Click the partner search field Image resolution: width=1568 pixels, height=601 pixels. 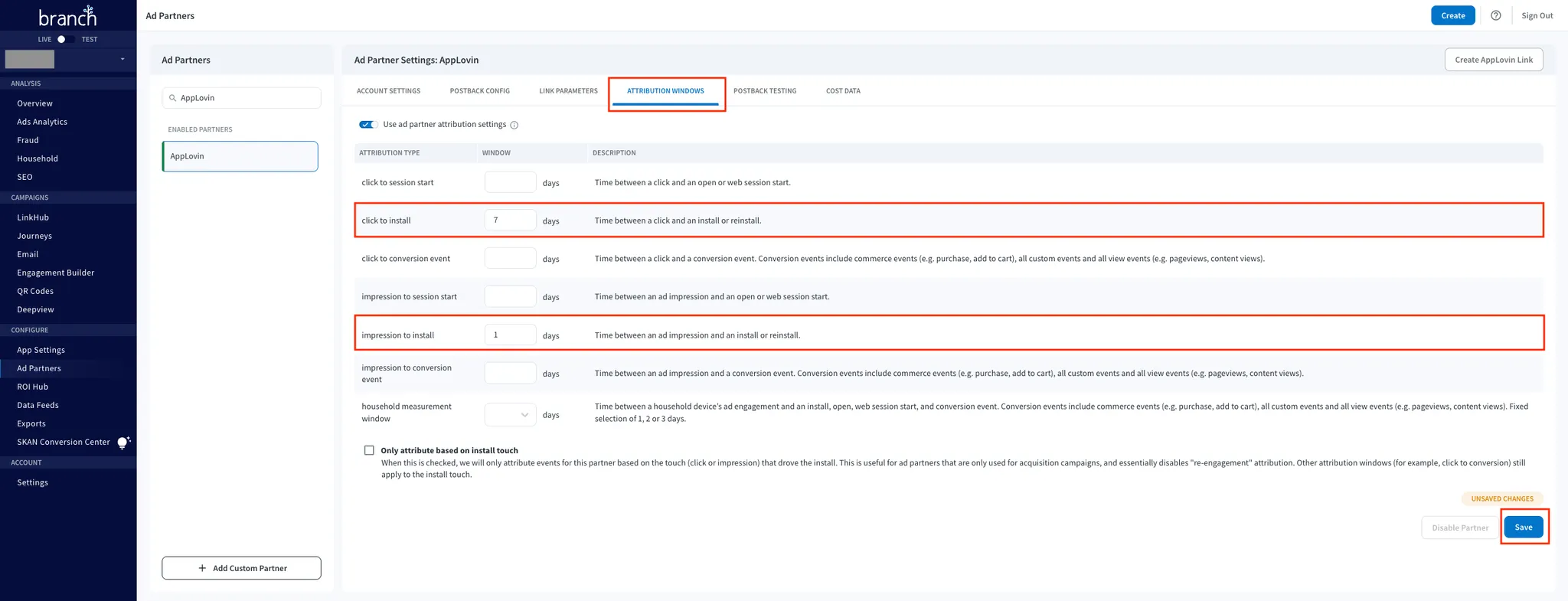pyautogui.click(x=241, y=98)
